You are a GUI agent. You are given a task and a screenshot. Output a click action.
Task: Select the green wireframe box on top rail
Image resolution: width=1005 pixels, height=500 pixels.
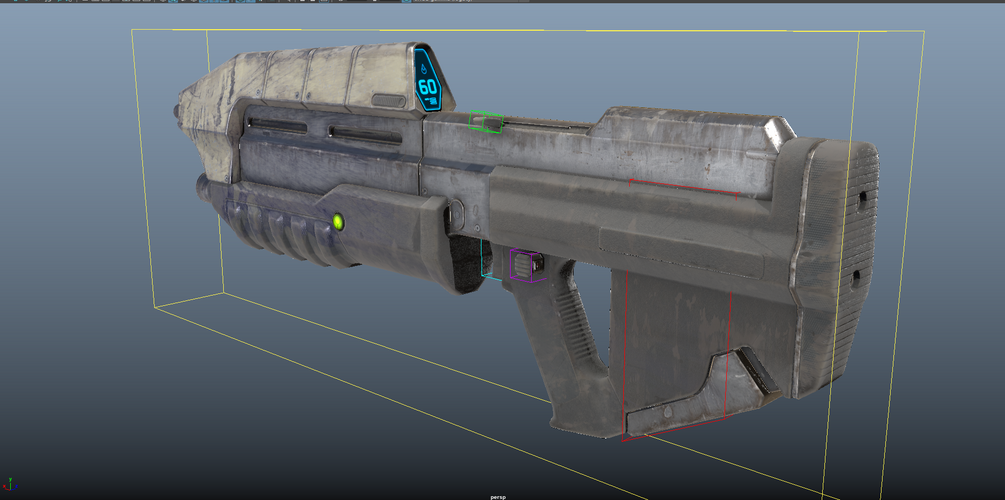pos(486,121)
